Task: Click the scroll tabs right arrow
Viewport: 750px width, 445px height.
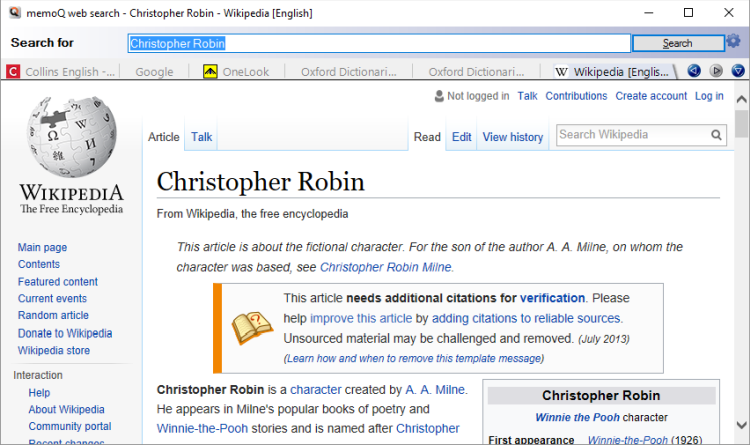Action: (716, 71)
